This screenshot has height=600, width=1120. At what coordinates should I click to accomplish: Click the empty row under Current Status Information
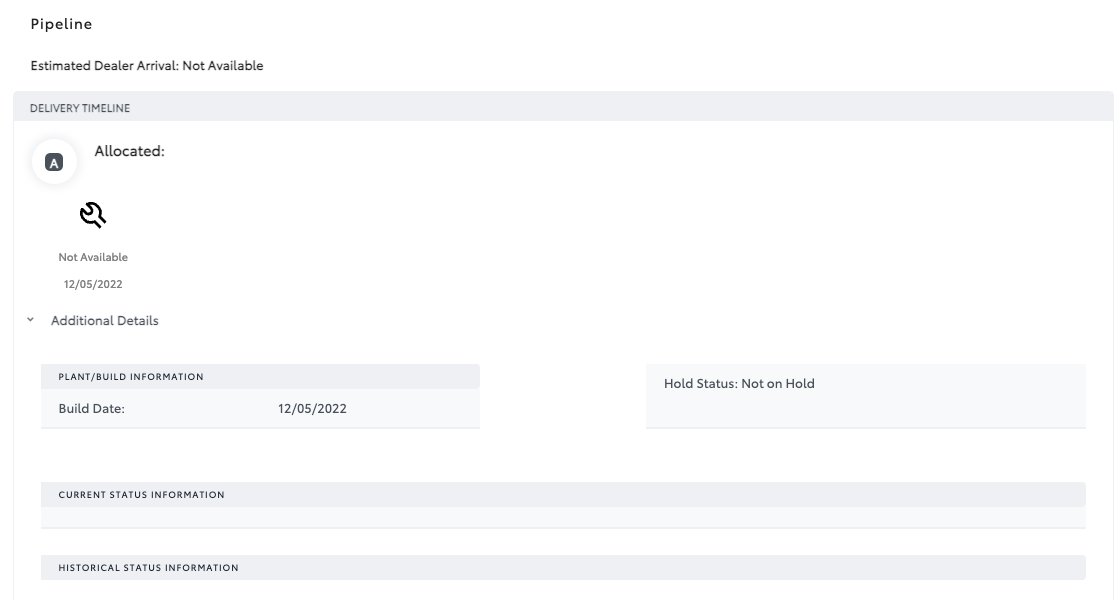tap(562, 517)
